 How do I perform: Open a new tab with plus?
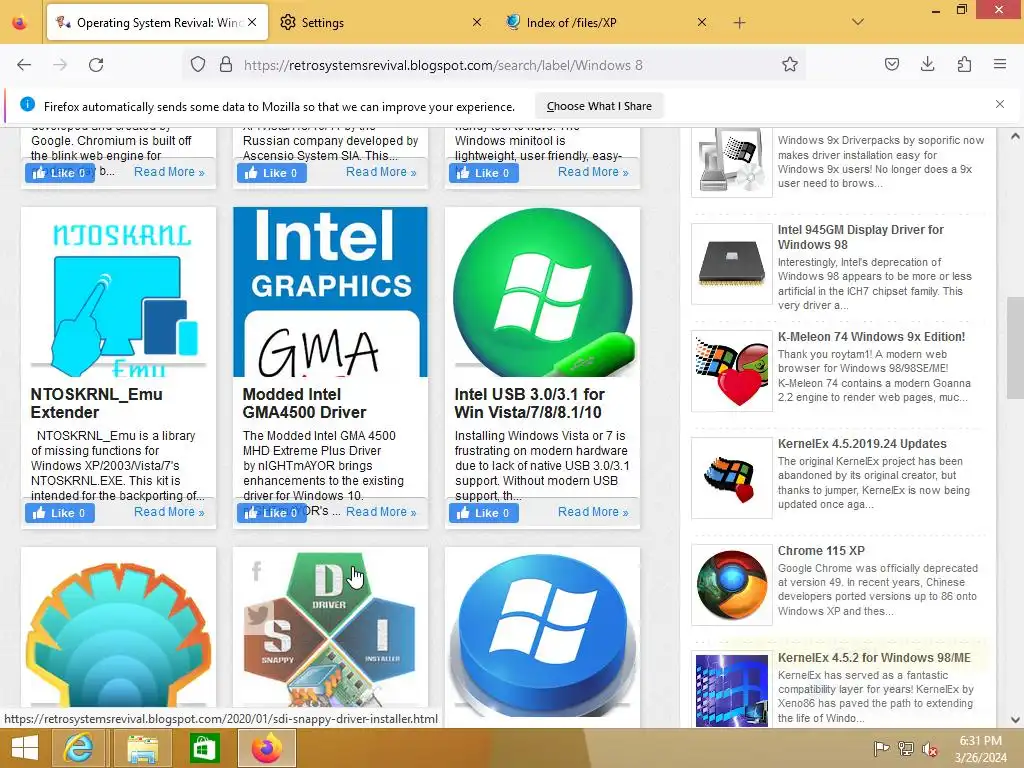(739, 23)
